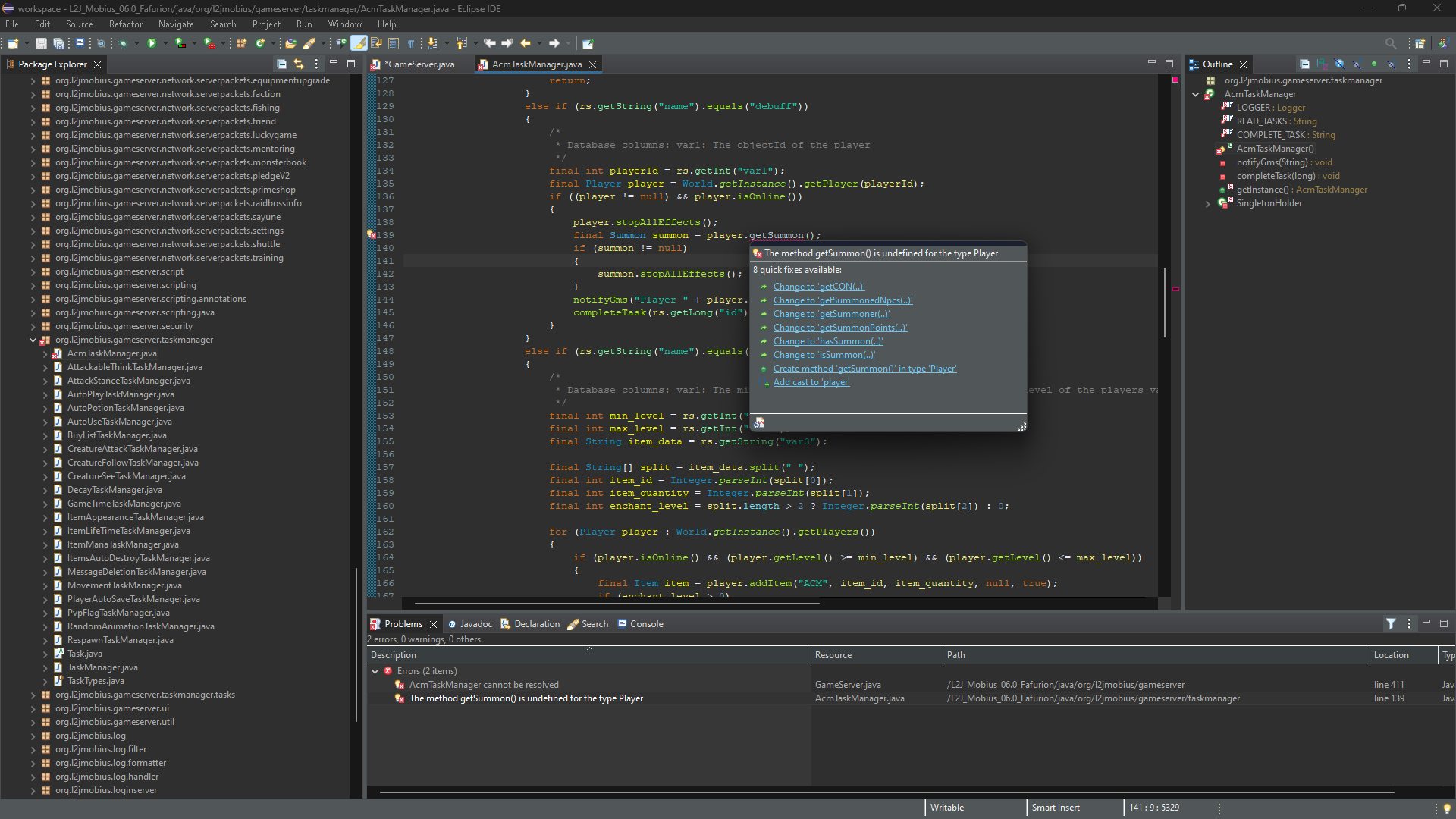Collapse the gameserver.taskmanager package node

pyautogui.click(x=33, y=340)
